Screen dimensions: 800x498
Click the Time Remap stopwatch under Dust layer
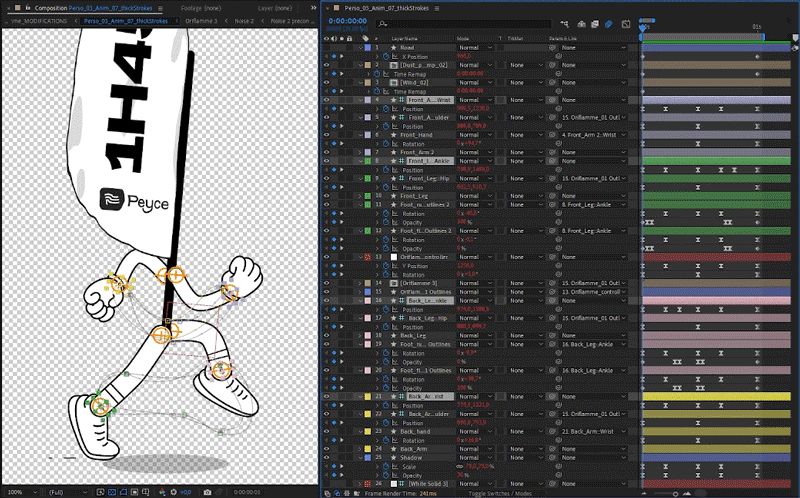[x=378, y=73]
